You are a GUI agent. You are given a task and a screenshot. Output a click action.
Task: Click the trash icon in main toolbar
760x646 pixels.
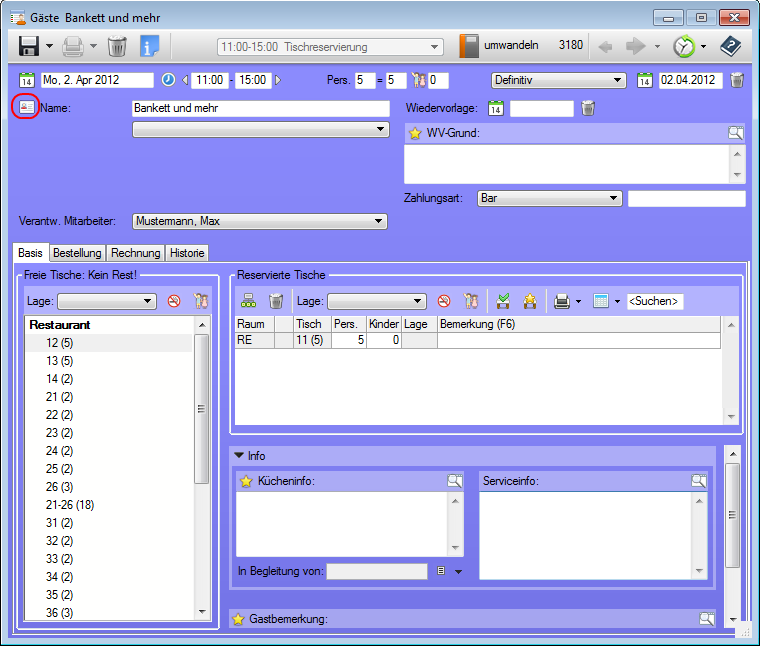pyautogui.click(x=117, y=46)
